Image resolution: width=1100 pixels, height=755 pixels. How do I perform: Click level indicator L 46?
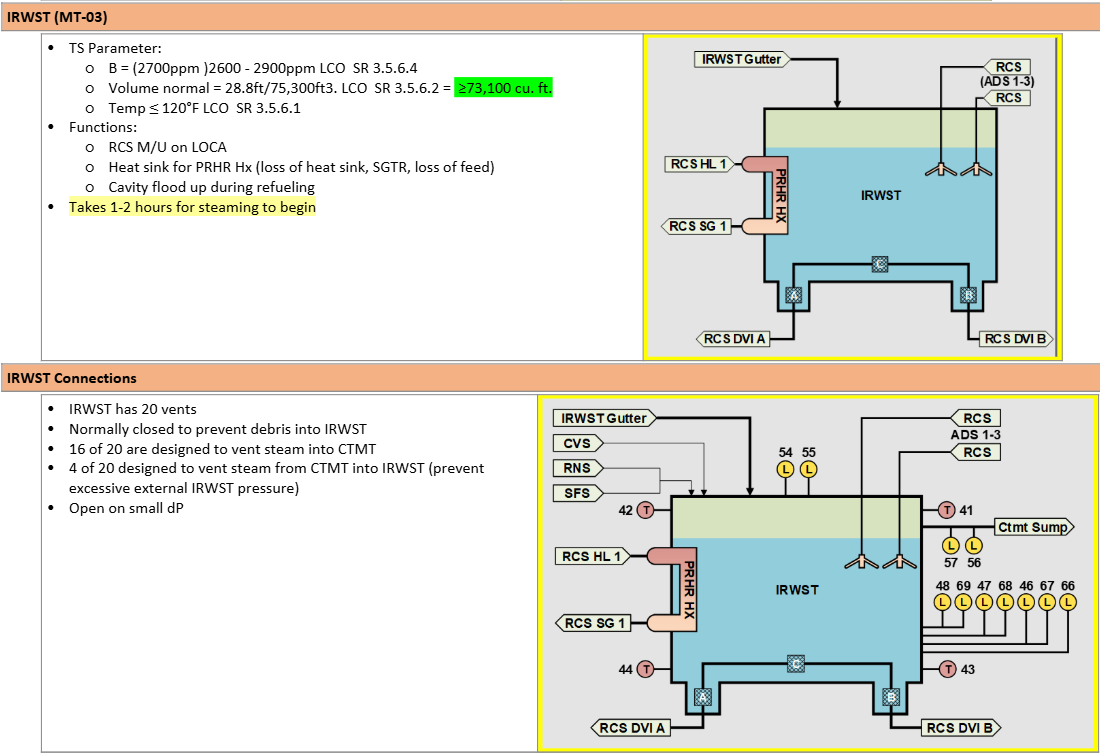point(1026,602)
